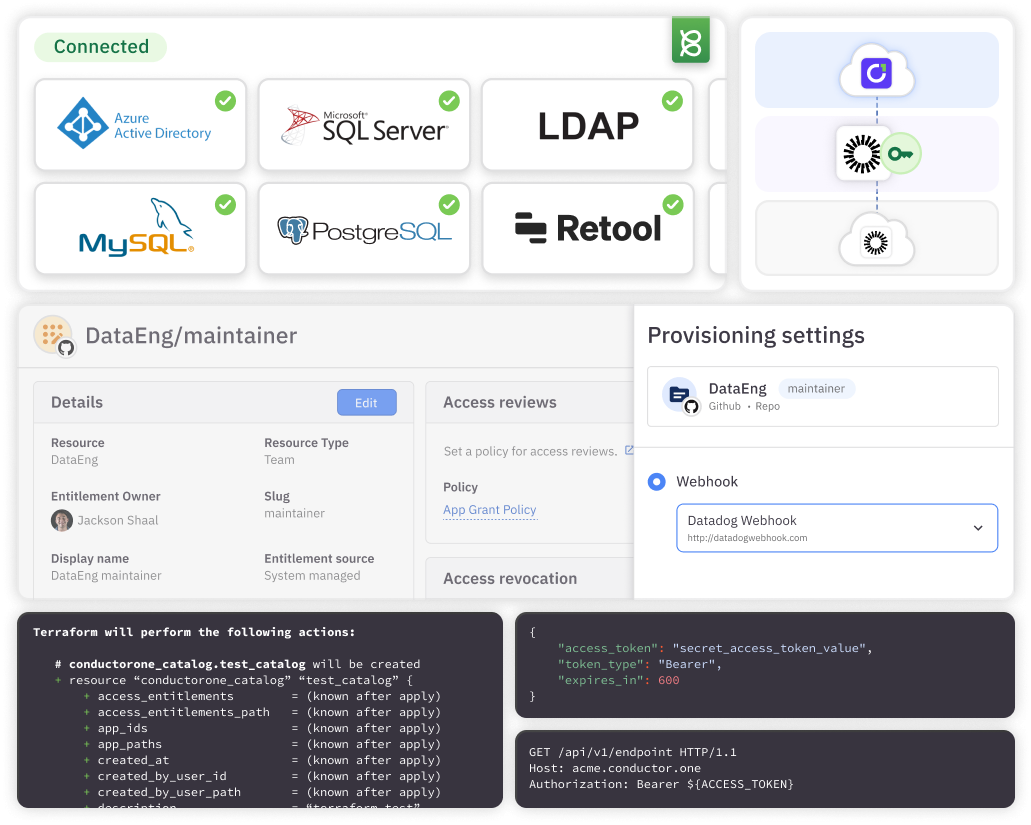1031x825 pixels.
Task: Click the external link icon beside access reviews
Action: click(x=629, y=451)
